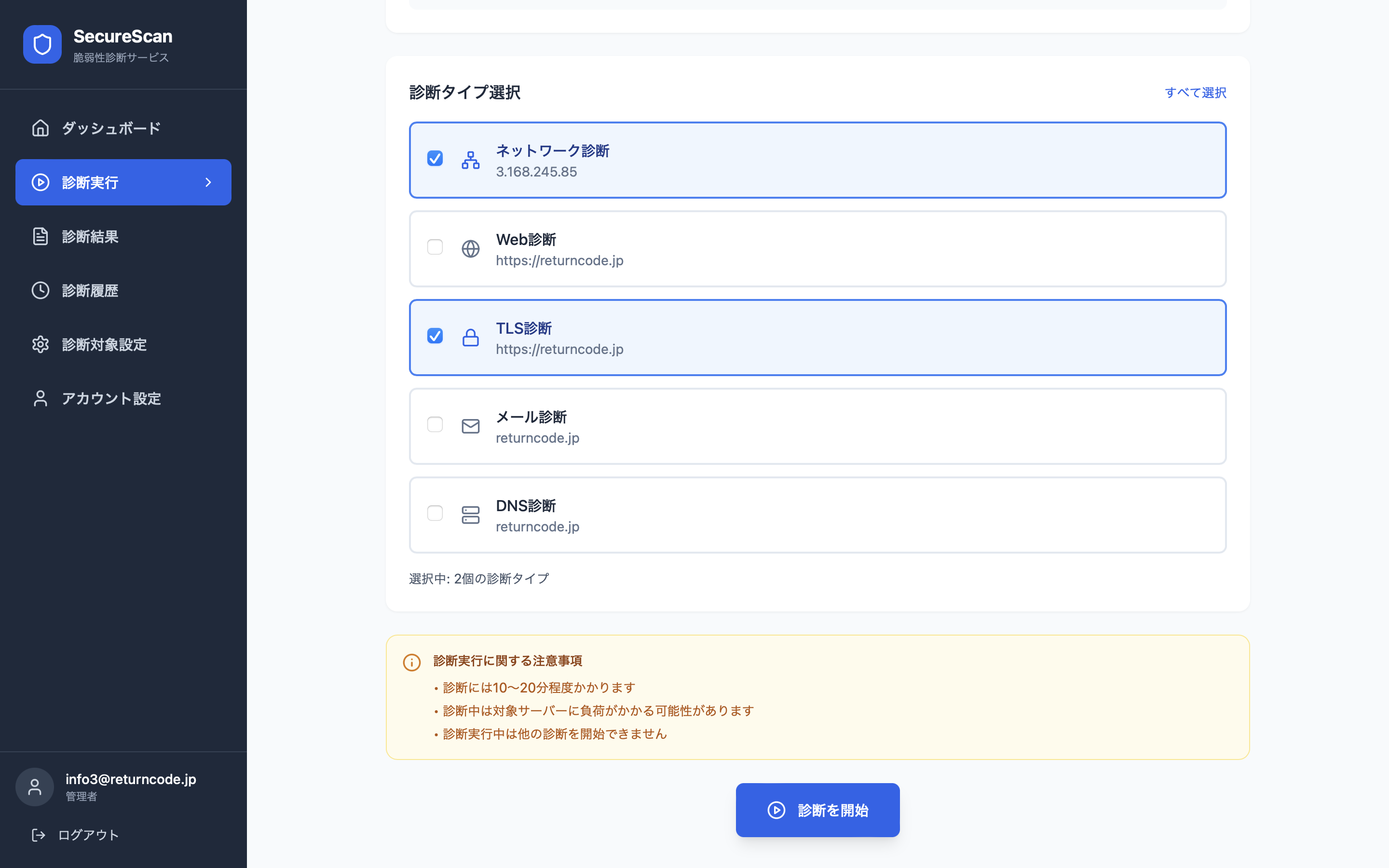Click the server icon for DNS診断
The width and height of the screenshot is (1389, 868).
point(471,515)
